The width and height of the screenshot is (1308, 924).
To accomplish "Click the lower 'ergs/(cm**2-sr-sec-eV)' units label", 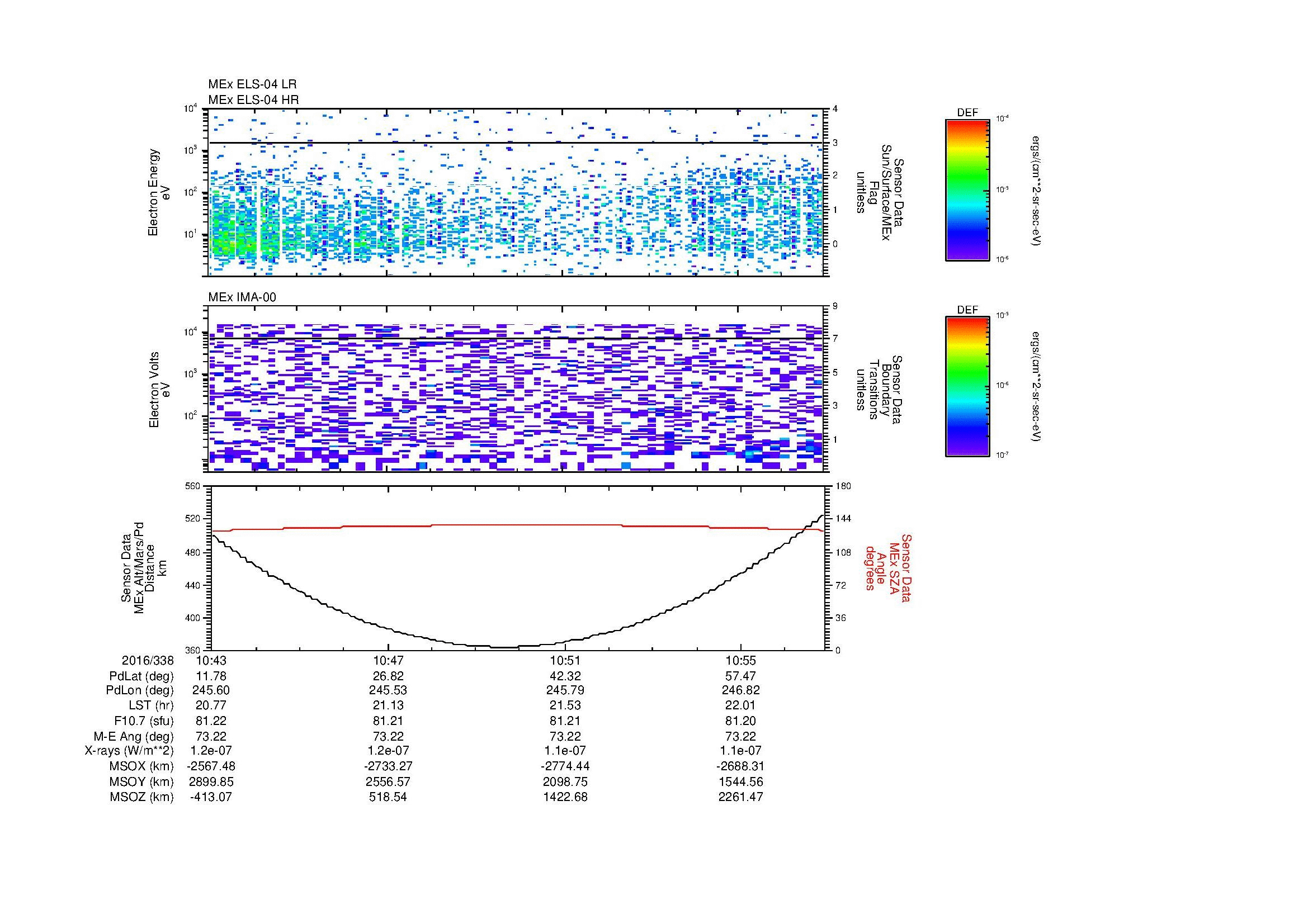I will point(1035,387).
